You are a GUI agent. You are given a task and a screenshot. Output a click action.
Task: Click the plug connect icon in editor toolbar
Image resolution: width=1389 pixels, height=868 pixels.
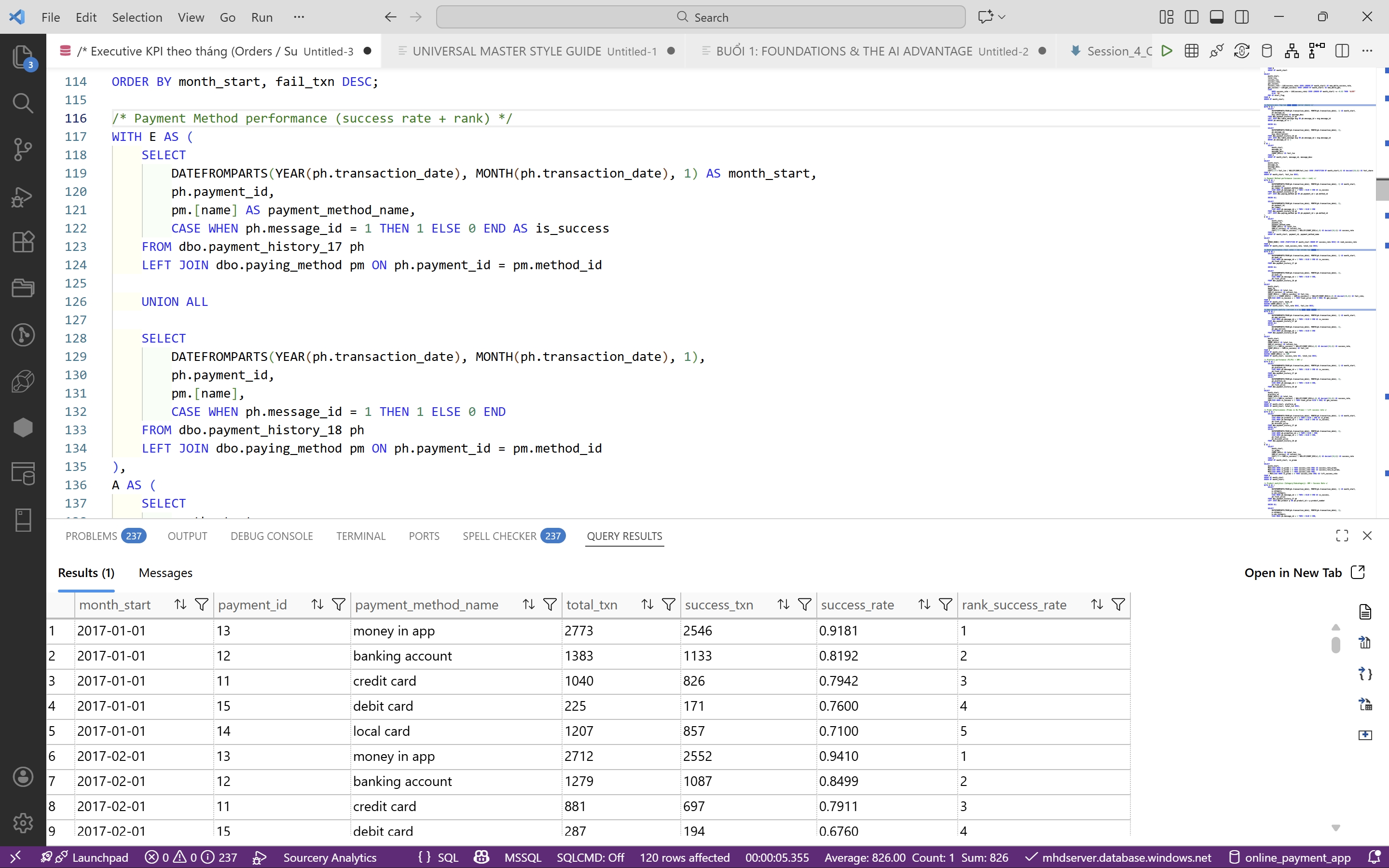coord(1216,51)
